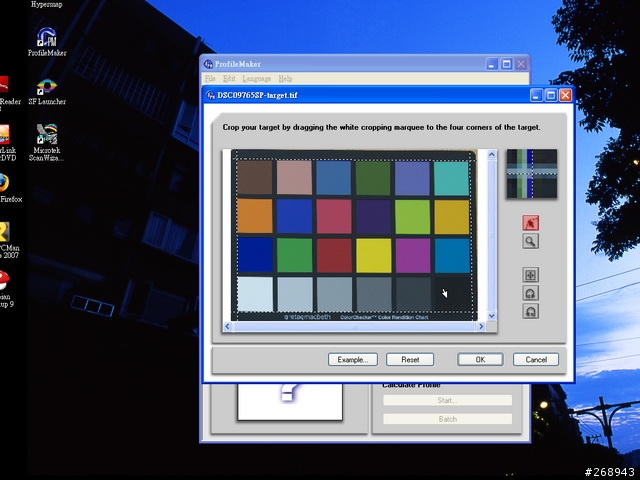Open the ProfileMaker desktop shortcut

pyautogui.click(x=47, y=42)
